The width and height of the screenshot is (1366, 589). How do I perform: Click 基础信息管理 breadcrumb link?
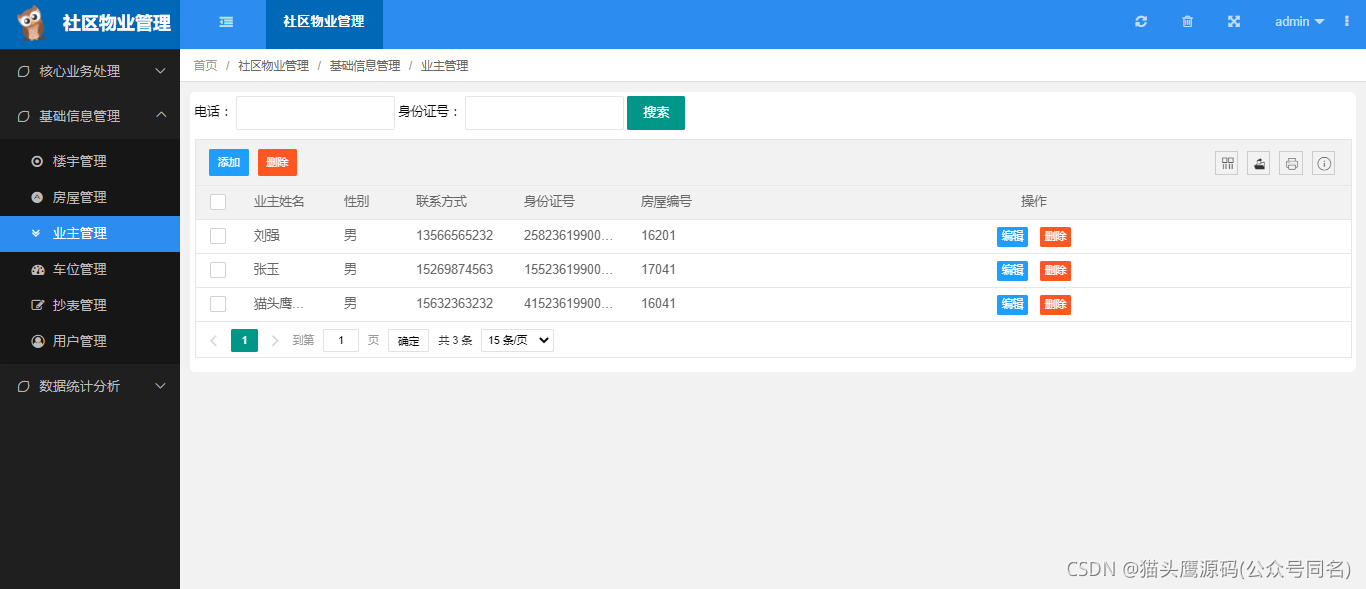point(365,66)
